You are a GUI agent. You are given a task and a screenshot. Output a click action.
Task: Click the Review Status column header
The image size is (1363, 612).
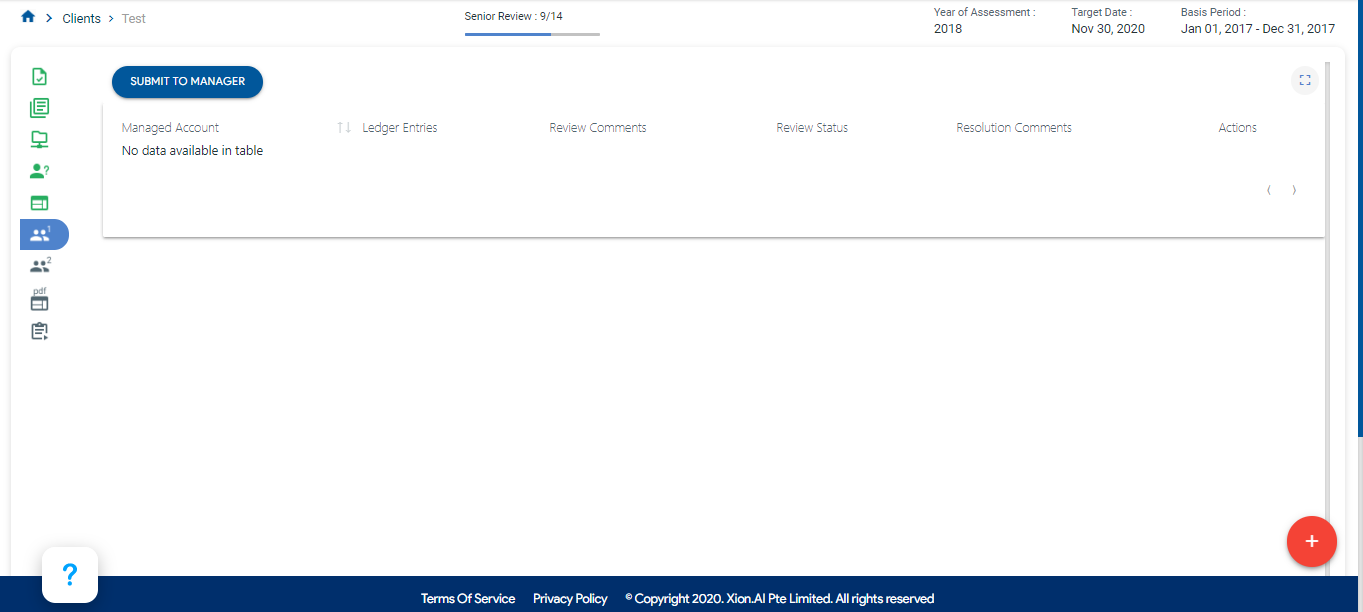[812, 128]
